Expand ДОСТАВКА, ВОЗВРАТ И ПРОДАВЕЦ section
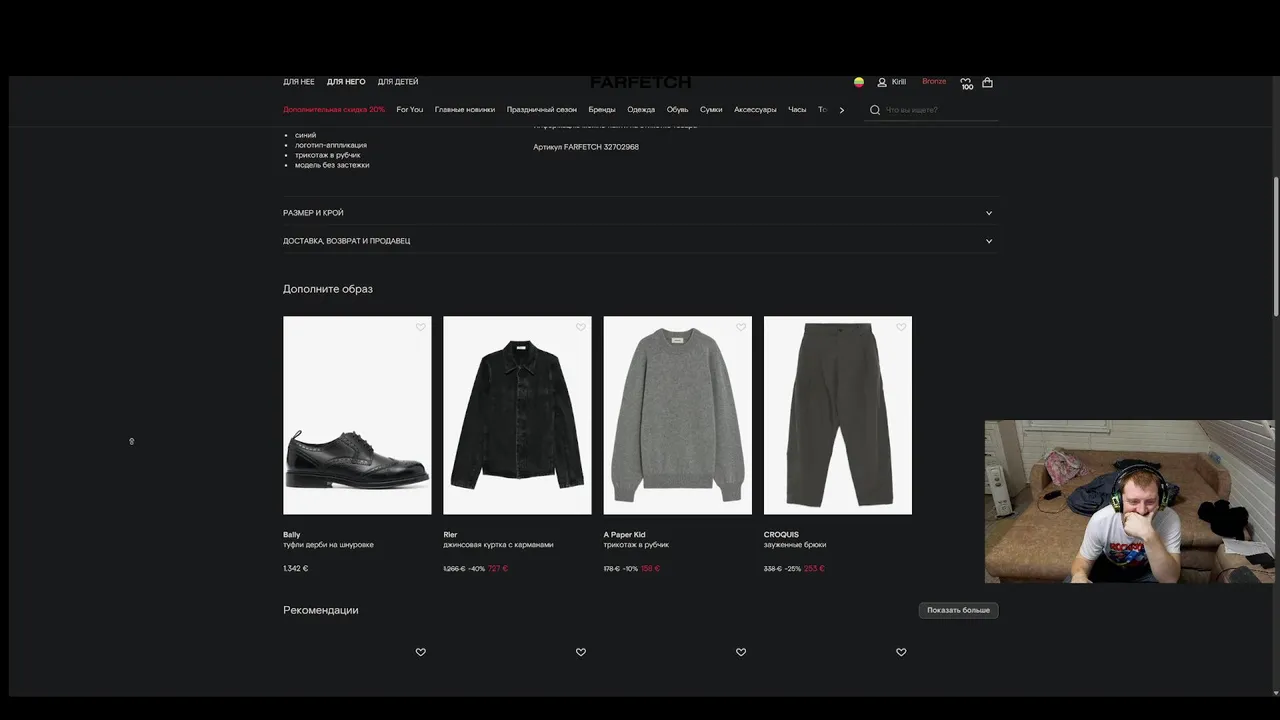This screenshot has height=720, width=1280. pos(638,241)
